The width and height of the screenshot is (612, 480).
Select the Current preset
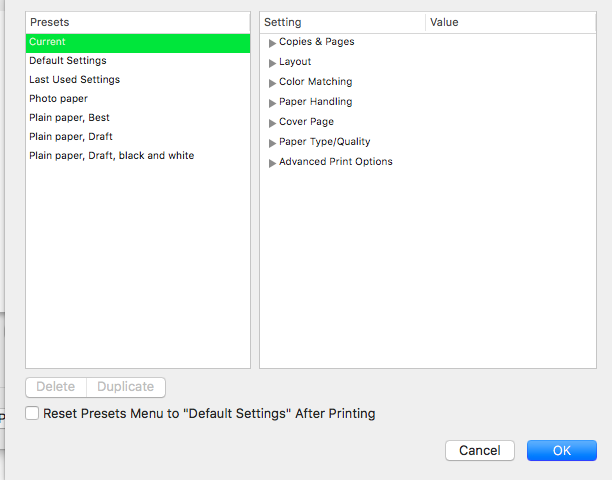coord(137,42)
